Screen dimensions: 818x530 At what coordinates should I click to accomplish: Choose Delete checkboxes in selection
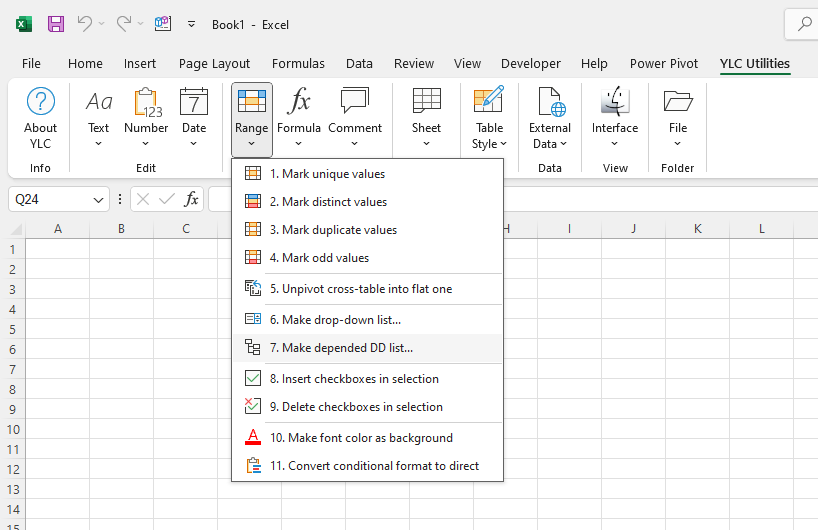click(356, 407)
